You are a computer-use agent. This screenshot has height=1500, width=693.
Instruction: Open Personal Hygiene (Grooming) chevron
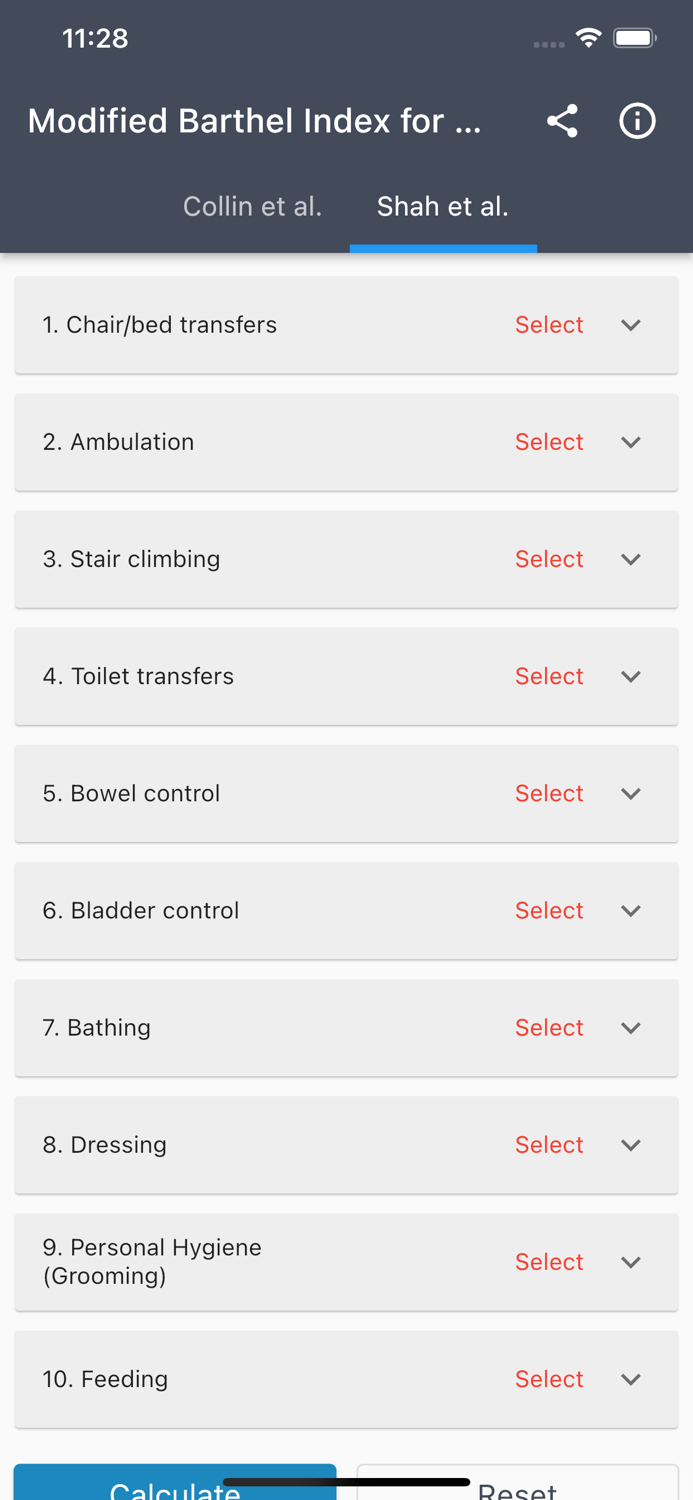[x=631, y=1262]
